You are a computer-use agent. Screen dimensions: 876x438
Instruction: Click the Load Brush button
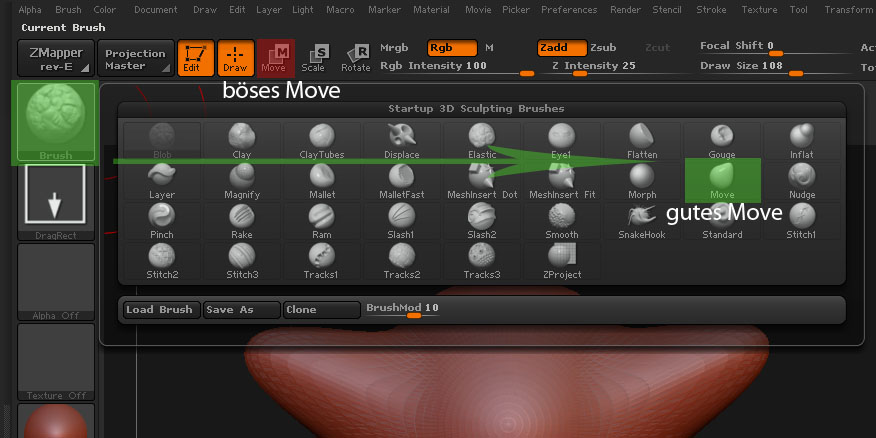(160, 310)
